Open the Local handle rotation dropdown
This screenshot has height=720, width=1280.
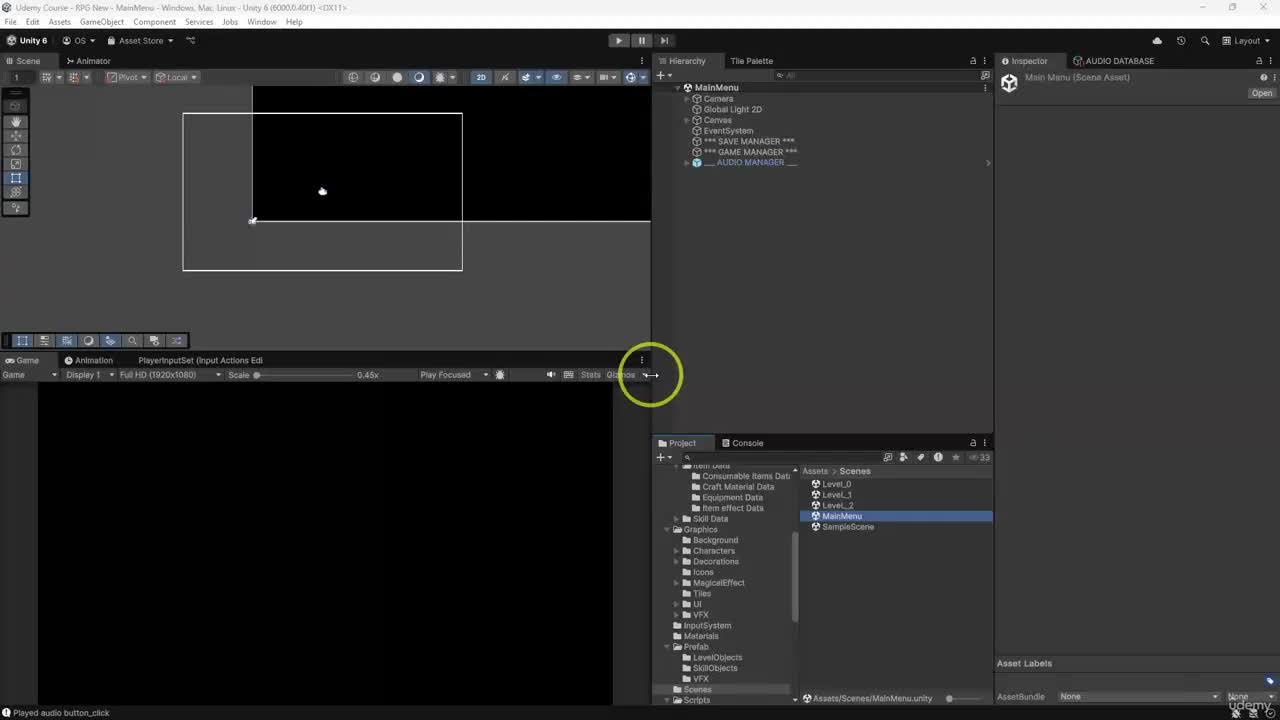pos(177,77)
